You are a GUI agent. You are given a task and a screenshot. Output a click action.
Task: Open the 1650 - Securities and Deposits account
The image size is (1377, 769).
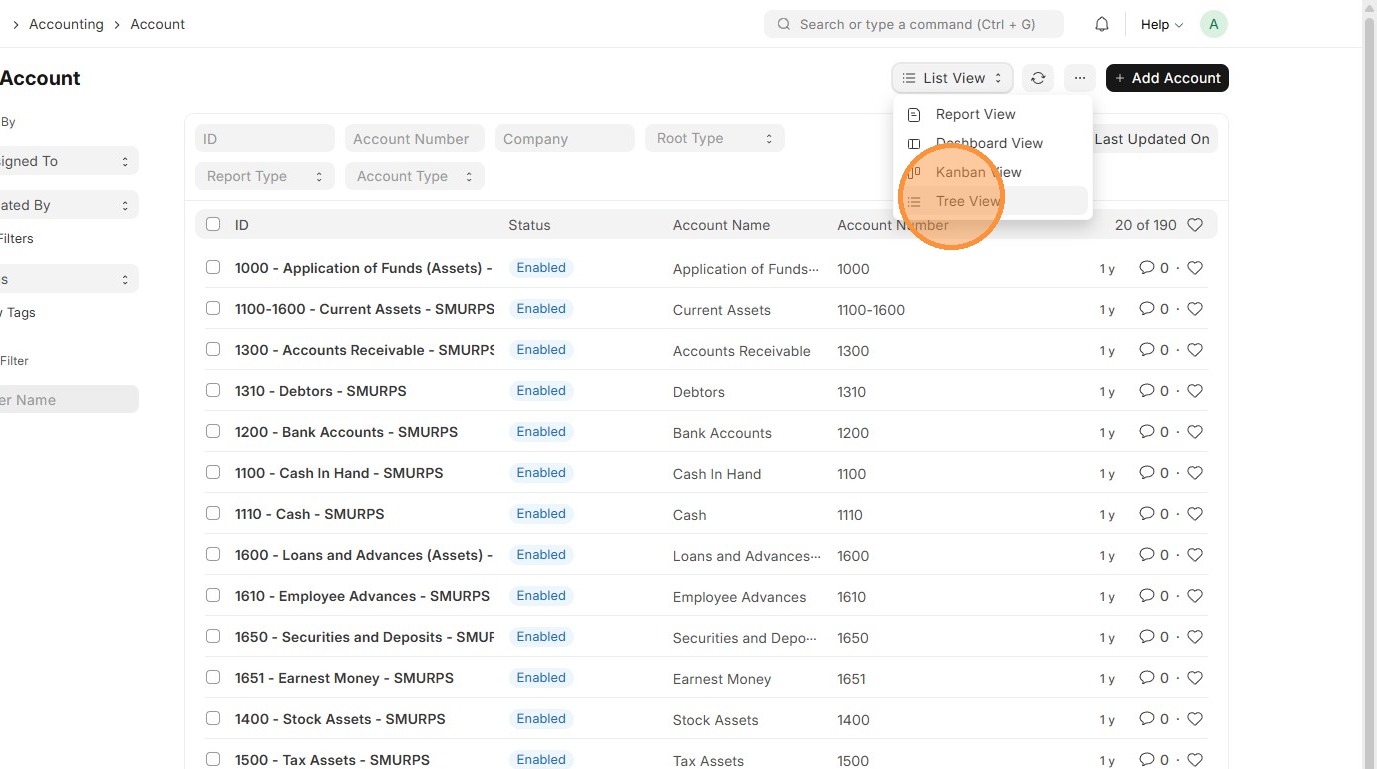364,637
